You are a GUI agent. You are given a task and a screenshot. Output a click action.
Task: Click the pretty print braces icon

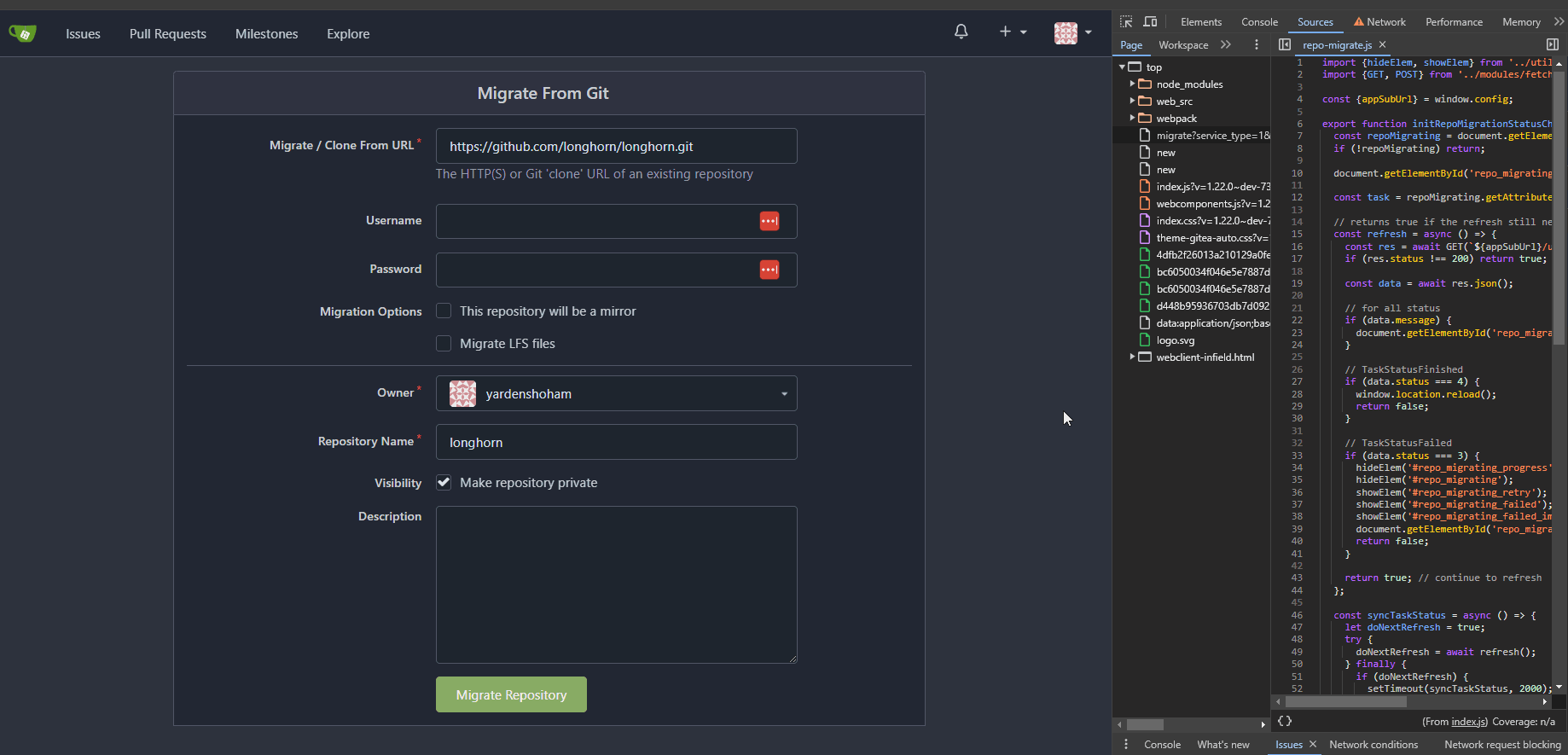coord(1284,721)
